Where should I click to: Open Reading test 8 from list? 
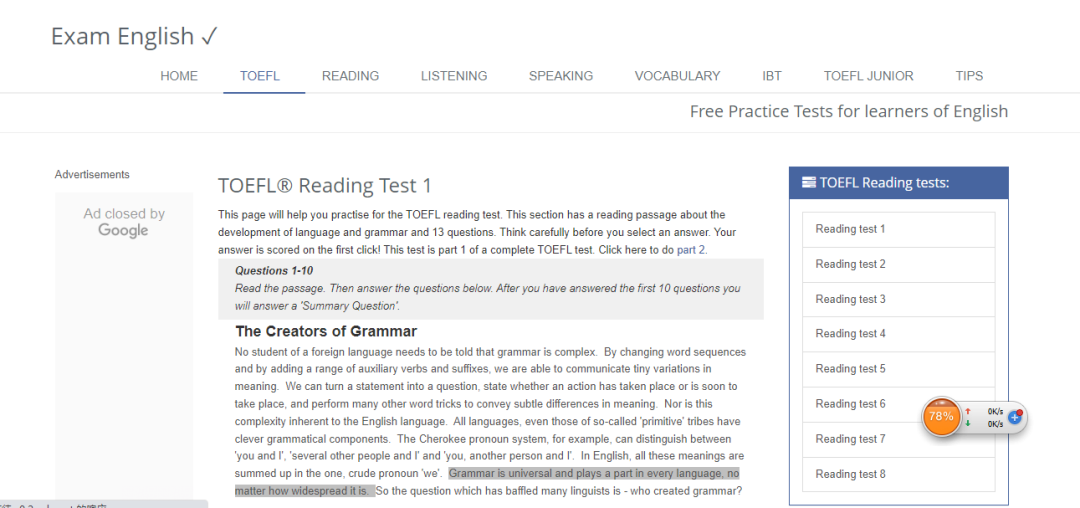click(899, 474)
